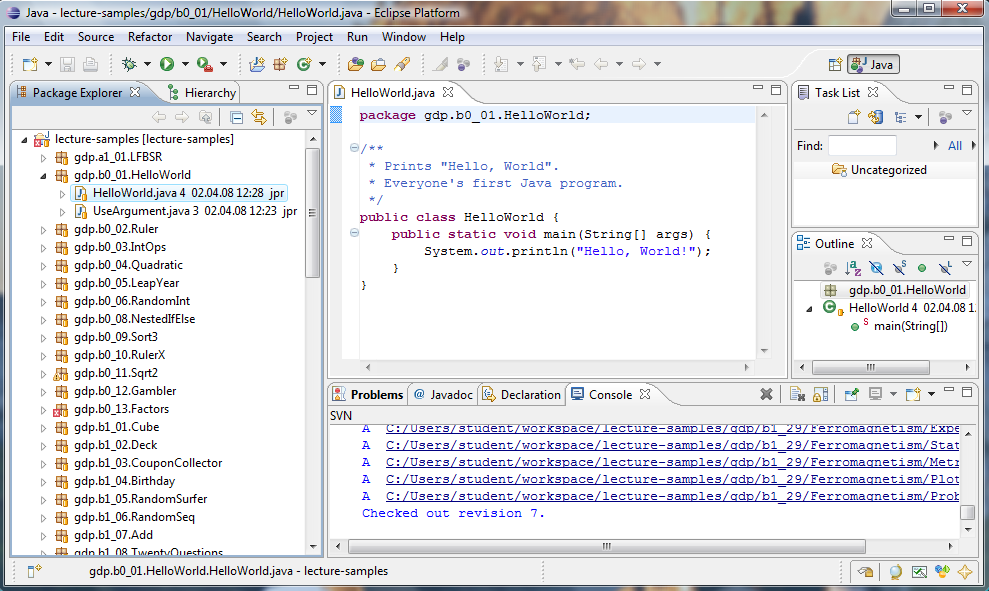This screenshot has height=591, width=989.
Task: Create a new Java package via toolbar icon
Action: point(280,64)
